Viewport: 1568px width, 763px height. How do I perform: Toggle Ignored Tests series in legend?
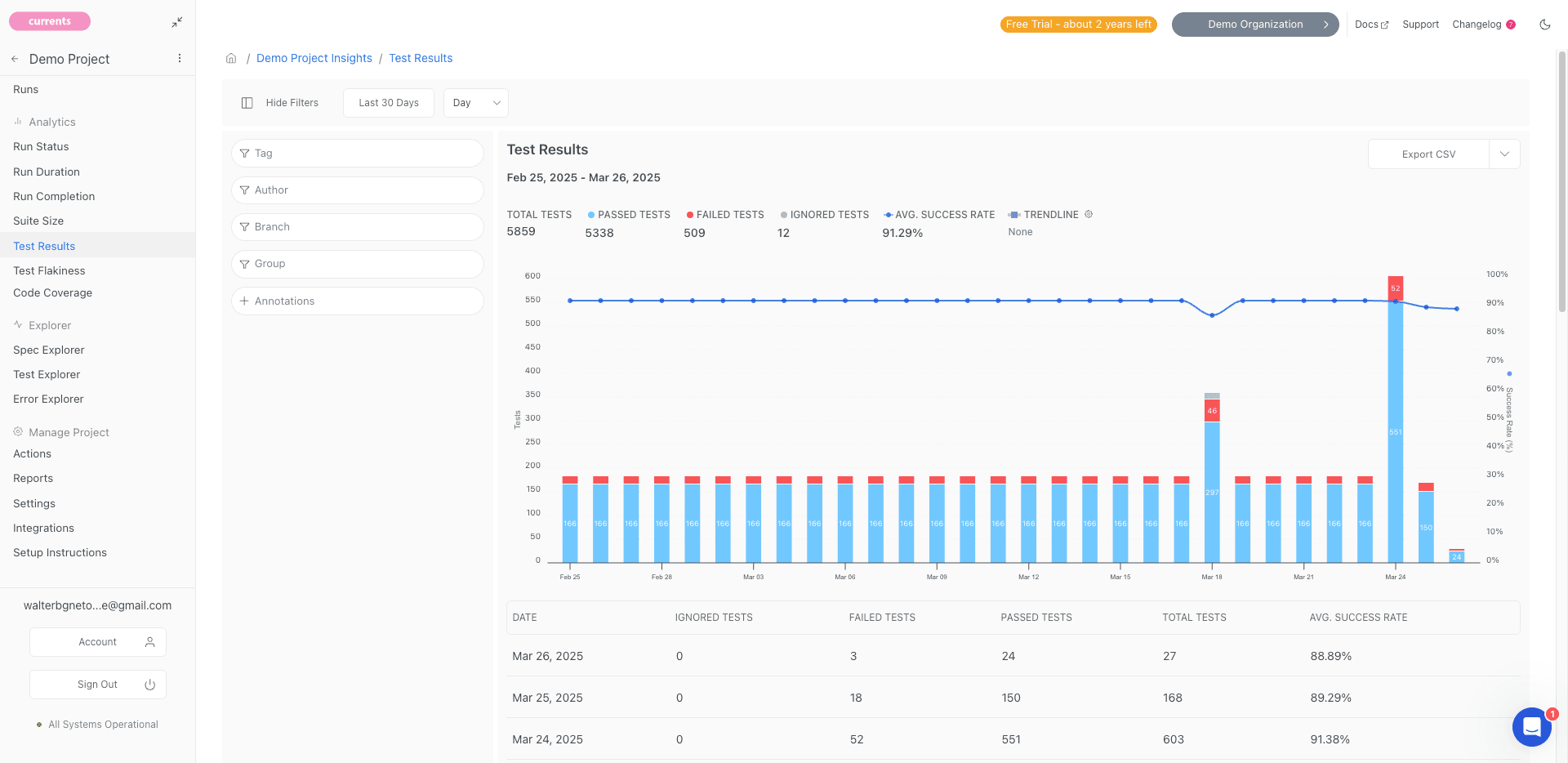(825, 215)
